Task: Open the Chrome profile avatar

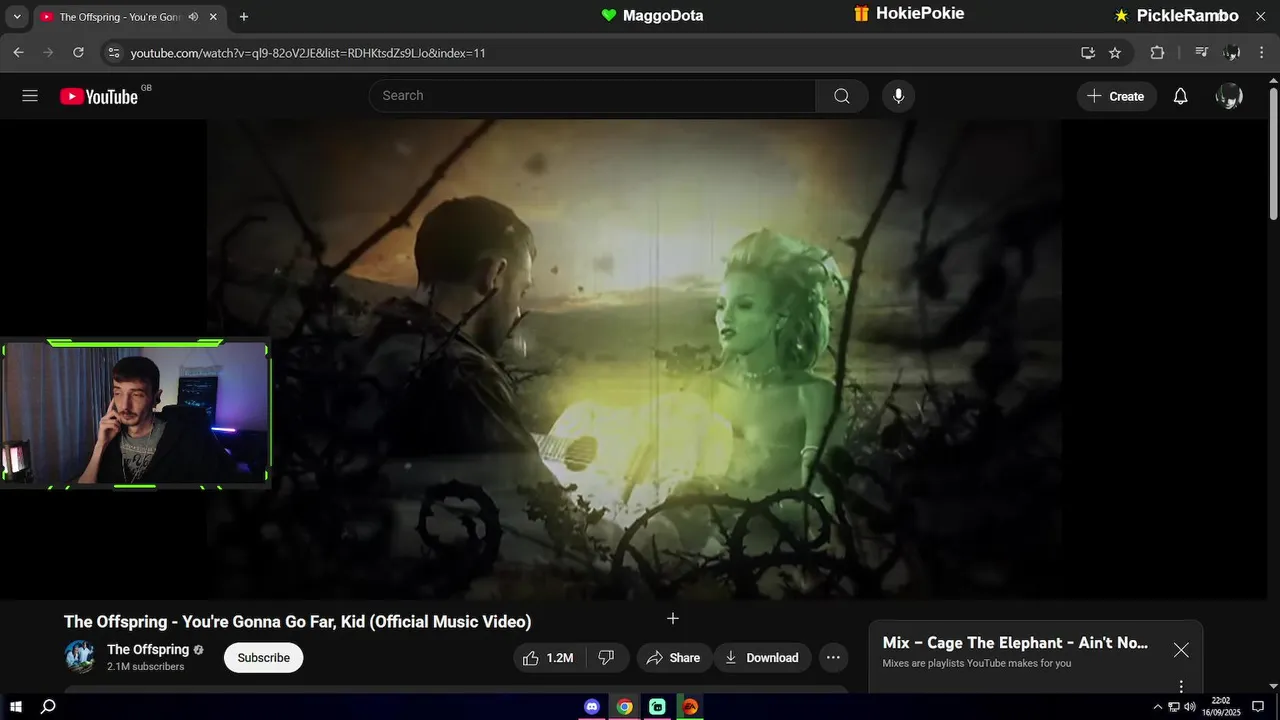Action: pos(1232,53)
